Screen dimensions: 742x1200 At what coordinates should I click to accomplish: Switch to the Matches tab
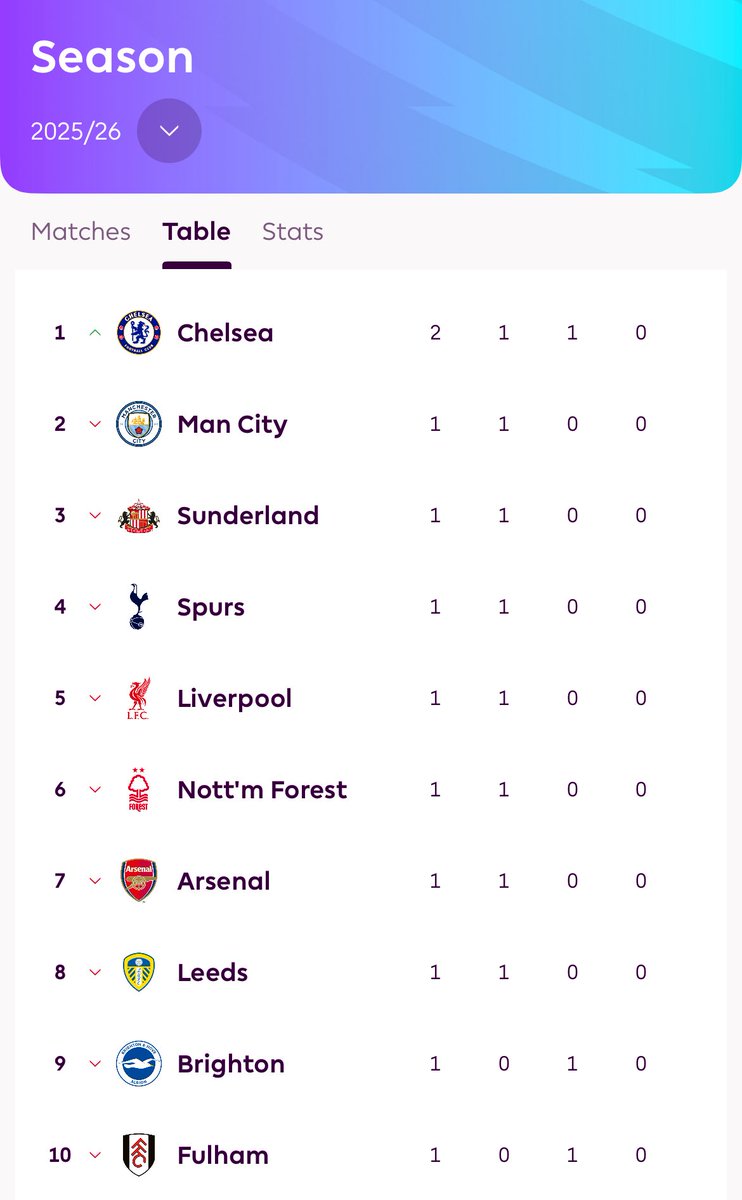pyautogui.click(x=81, y=232)
